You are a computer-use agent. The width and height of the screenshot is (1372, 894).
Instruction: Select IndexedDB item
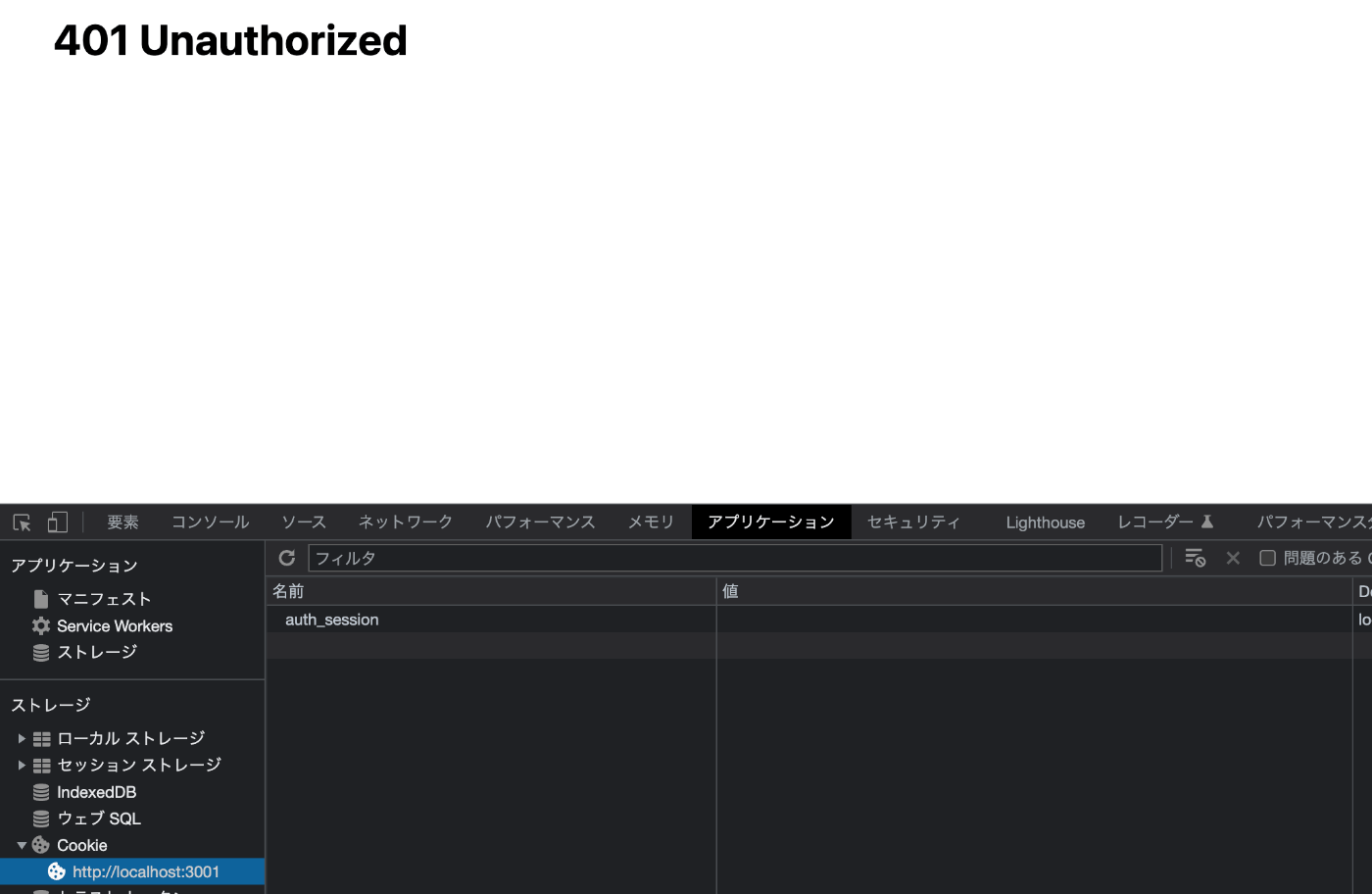[x=96, y=792]
